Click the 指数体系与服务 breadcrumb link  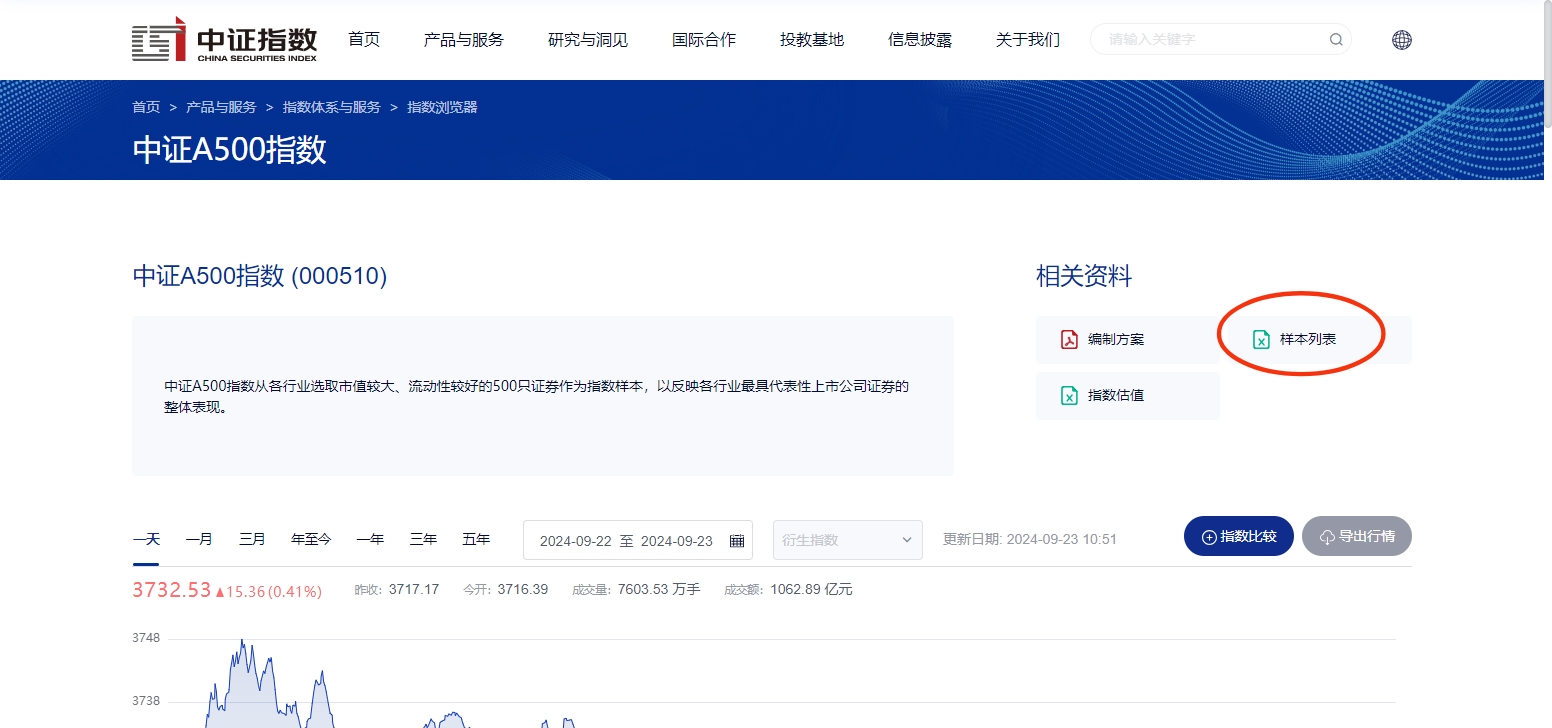pos(332,107)
